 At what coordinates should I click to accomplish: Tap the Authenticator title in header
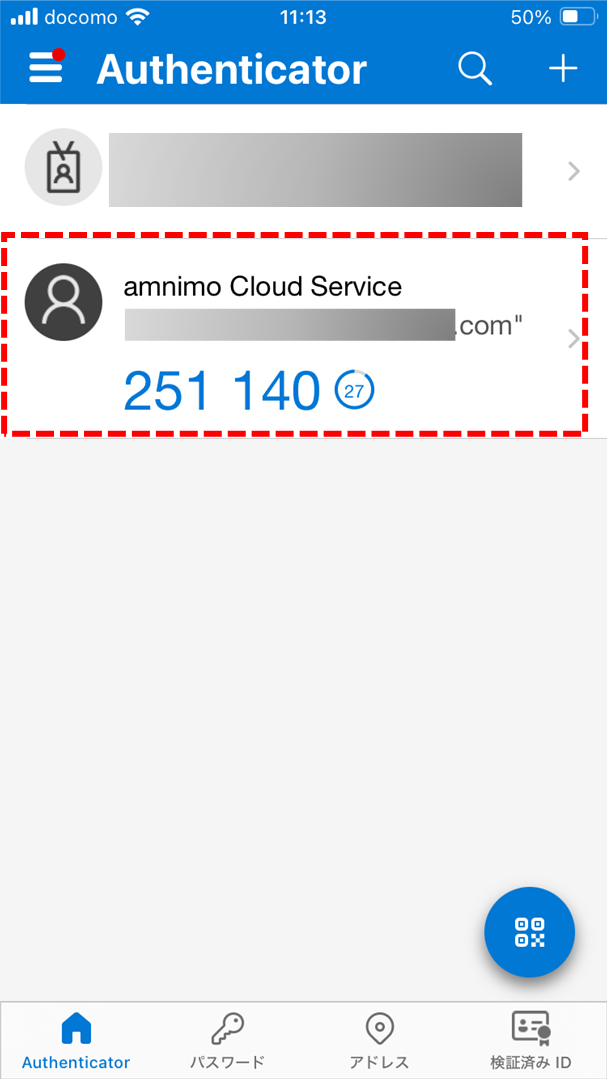pos(232,69)
